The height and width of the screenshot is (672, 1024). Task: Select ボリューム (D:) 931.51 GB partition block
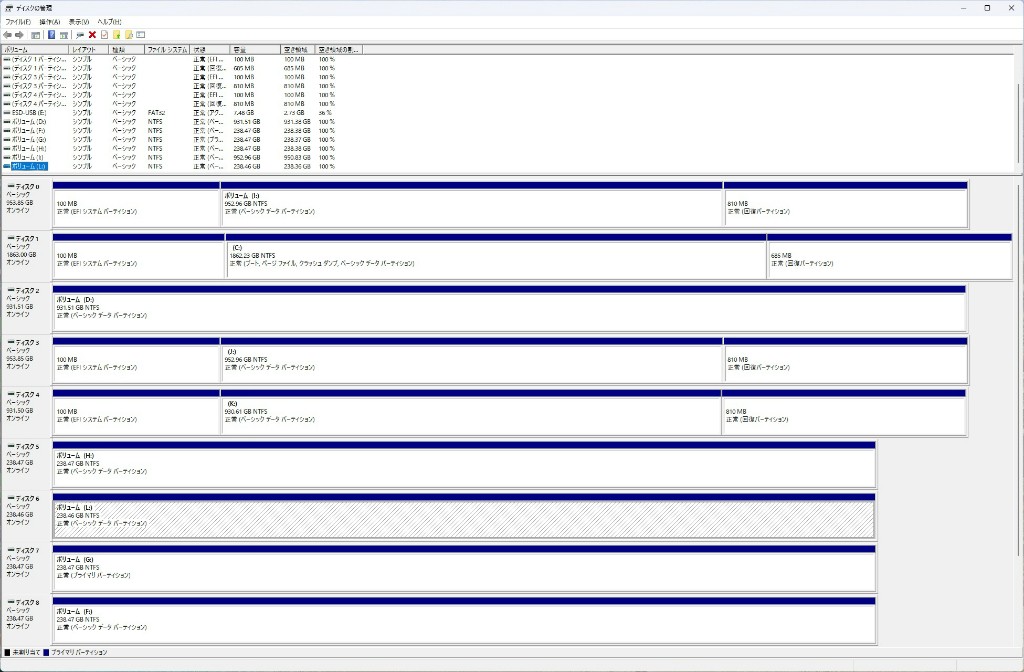click(x=509, y=308)
